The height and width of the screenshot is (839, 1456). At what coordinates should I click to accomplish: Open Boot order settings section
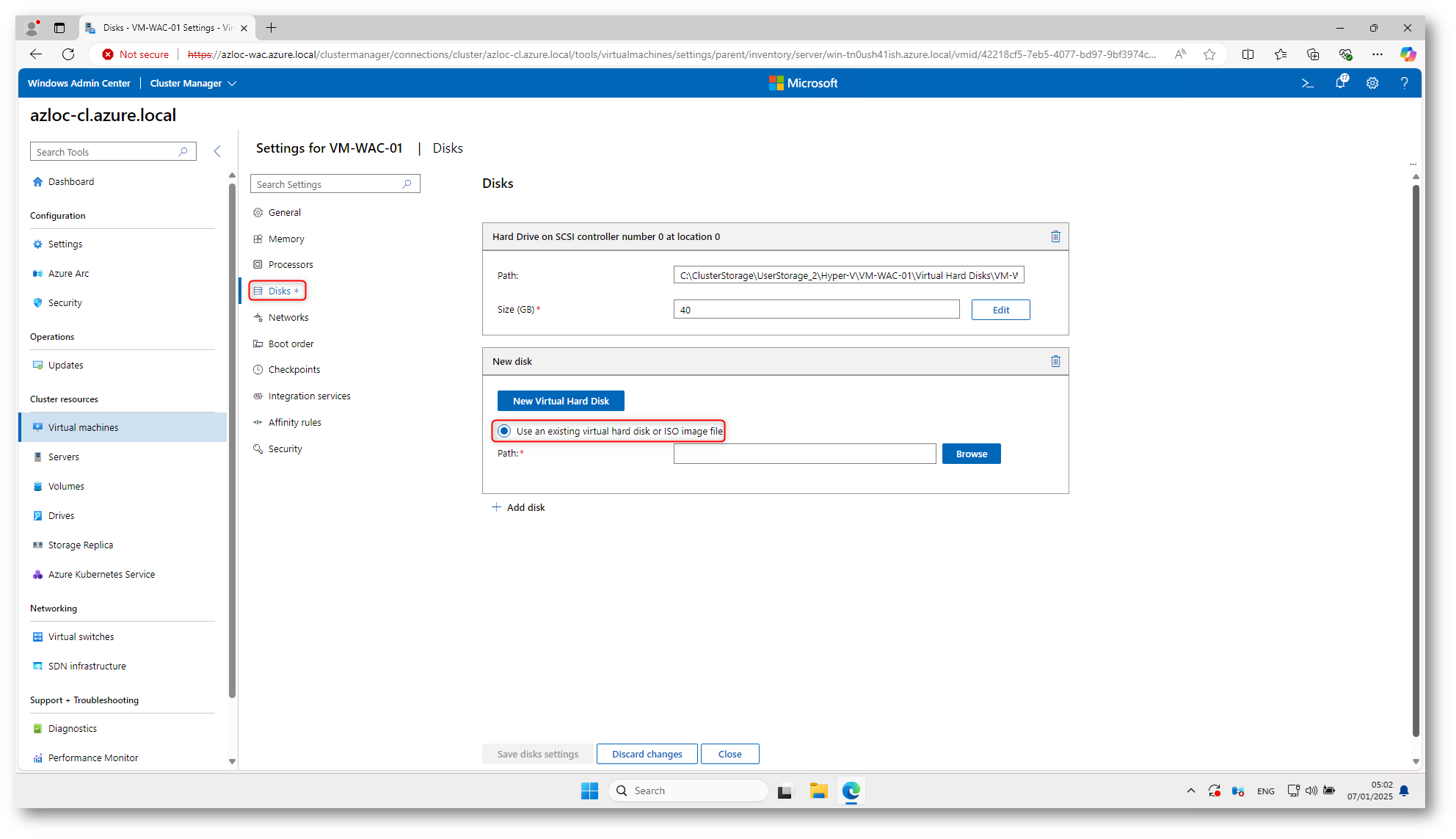(x=291, y=344)
